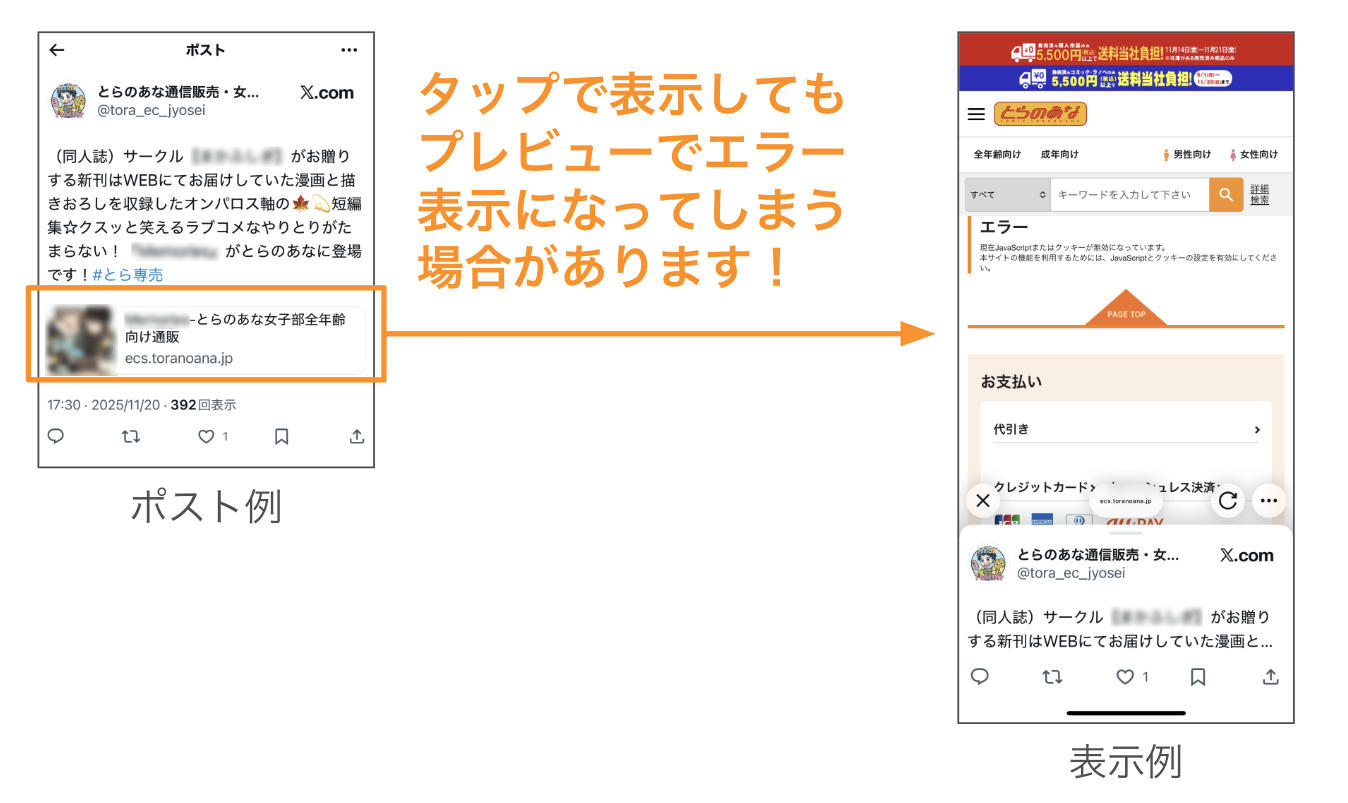Reload the preview page with the refresh icon
Image resolution: width=1348 pixels, height=803 pixels.
(x=1228, y=500)
